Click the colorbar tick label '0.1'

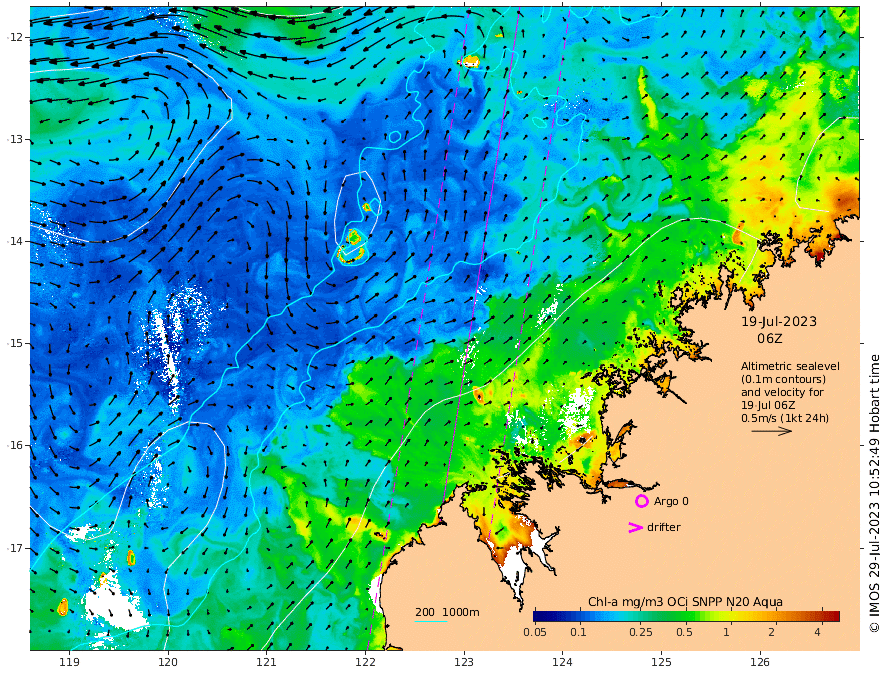[x=578, y=632]
